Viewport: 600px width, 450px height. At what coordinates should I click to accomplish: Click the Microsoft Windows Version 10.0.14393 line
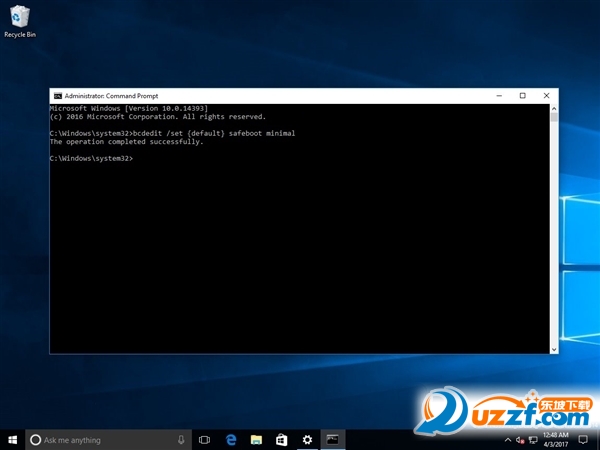coord(129,108)
